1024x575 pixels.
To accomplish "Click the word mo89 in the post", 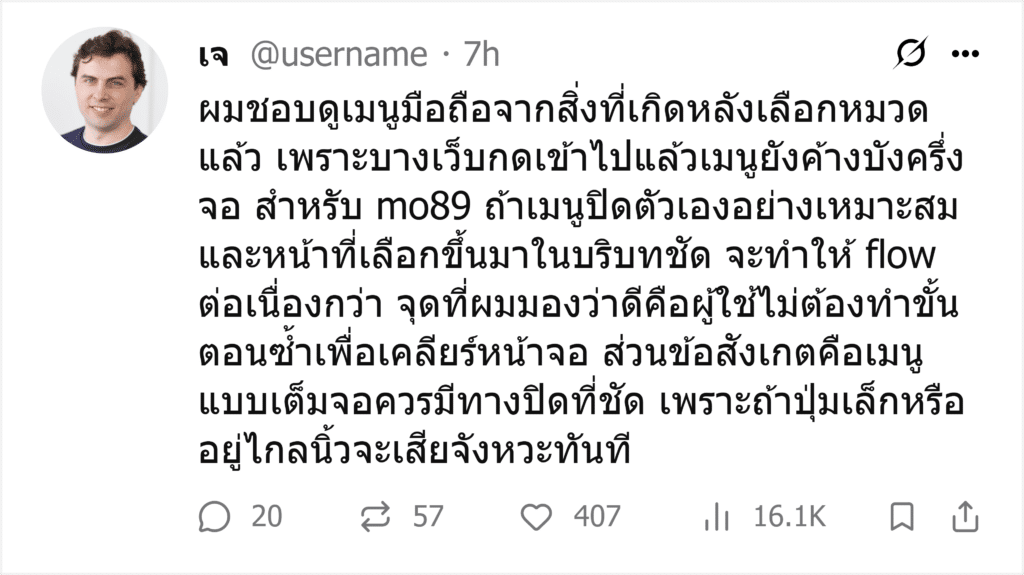I will coord(424,208).
